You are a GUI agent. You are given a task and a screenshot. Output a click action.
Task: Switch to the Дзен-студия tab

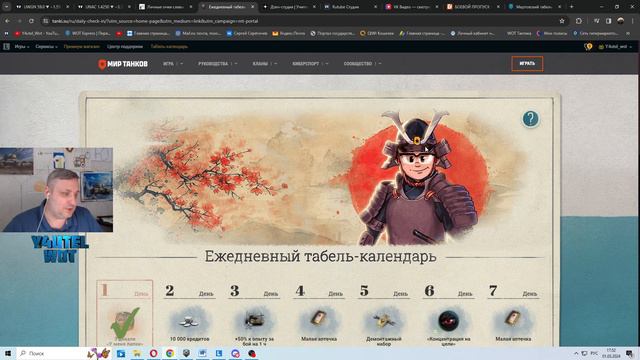click(x=290, y=7)
